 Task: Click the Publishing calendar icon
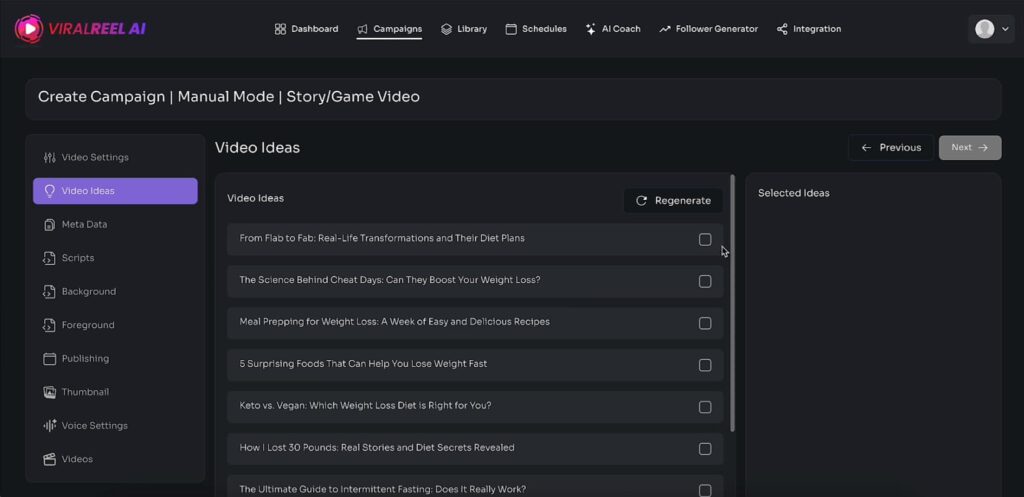50,359
